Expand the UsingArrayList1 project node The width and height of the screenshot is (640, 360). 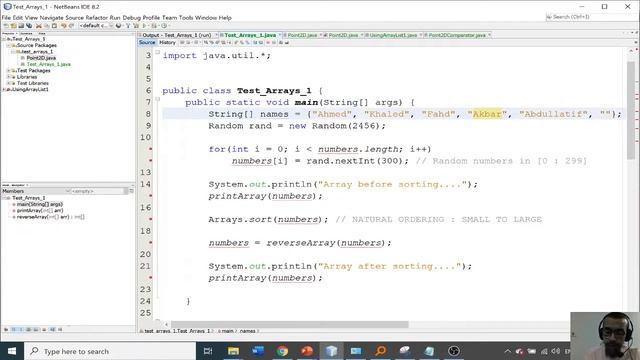[x=4, y=89]
